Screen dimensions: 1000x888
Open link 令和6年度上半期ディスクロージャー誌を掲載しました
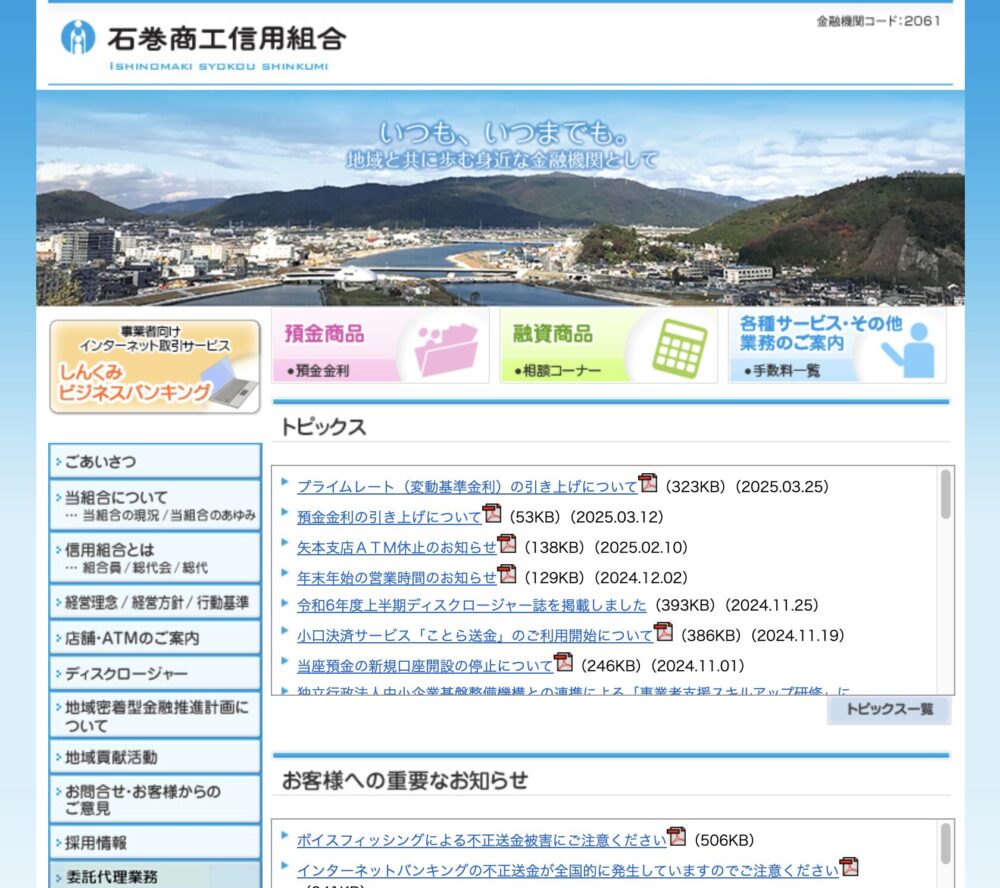(471, 605)
